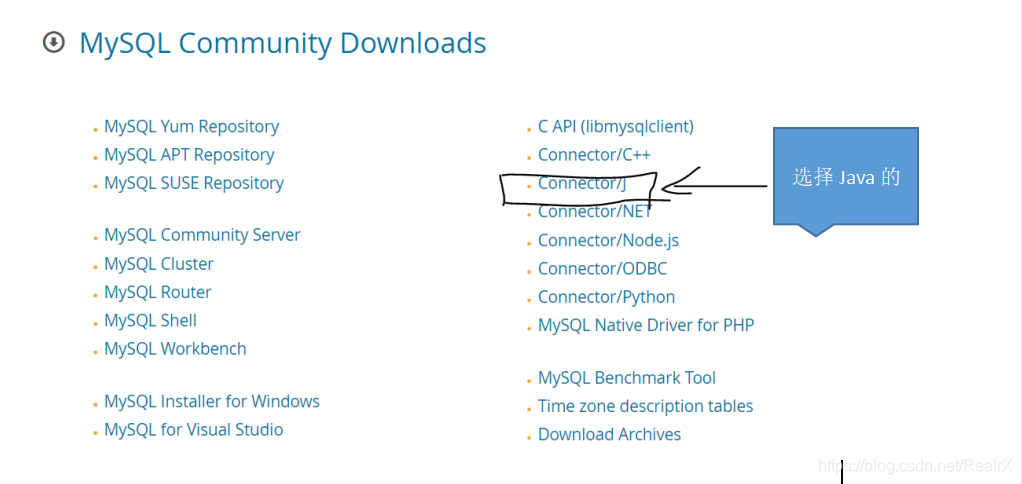Image resolution: width=1022 pixels, height=484 pixels.
Task: Open MySQL SUSE Repository link
Action: [x=194, y=183]
